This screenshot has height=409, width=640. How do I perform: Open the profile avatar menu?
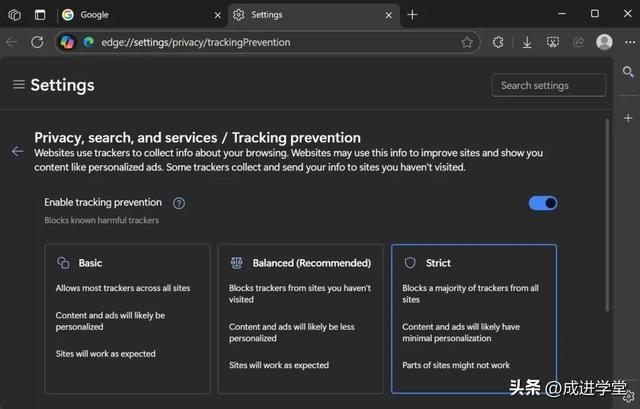point(604,42)
